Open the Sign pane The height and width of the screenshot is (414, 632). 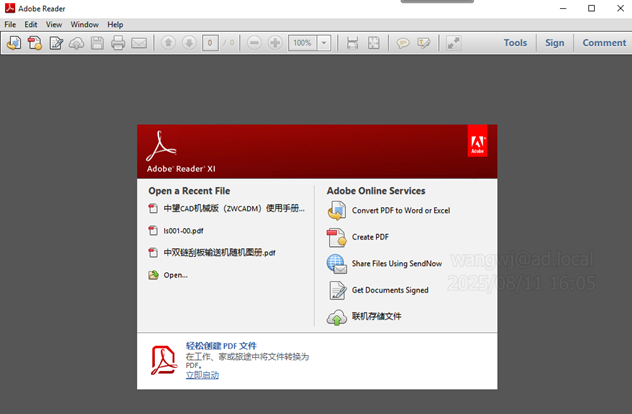tap(554, 43)
